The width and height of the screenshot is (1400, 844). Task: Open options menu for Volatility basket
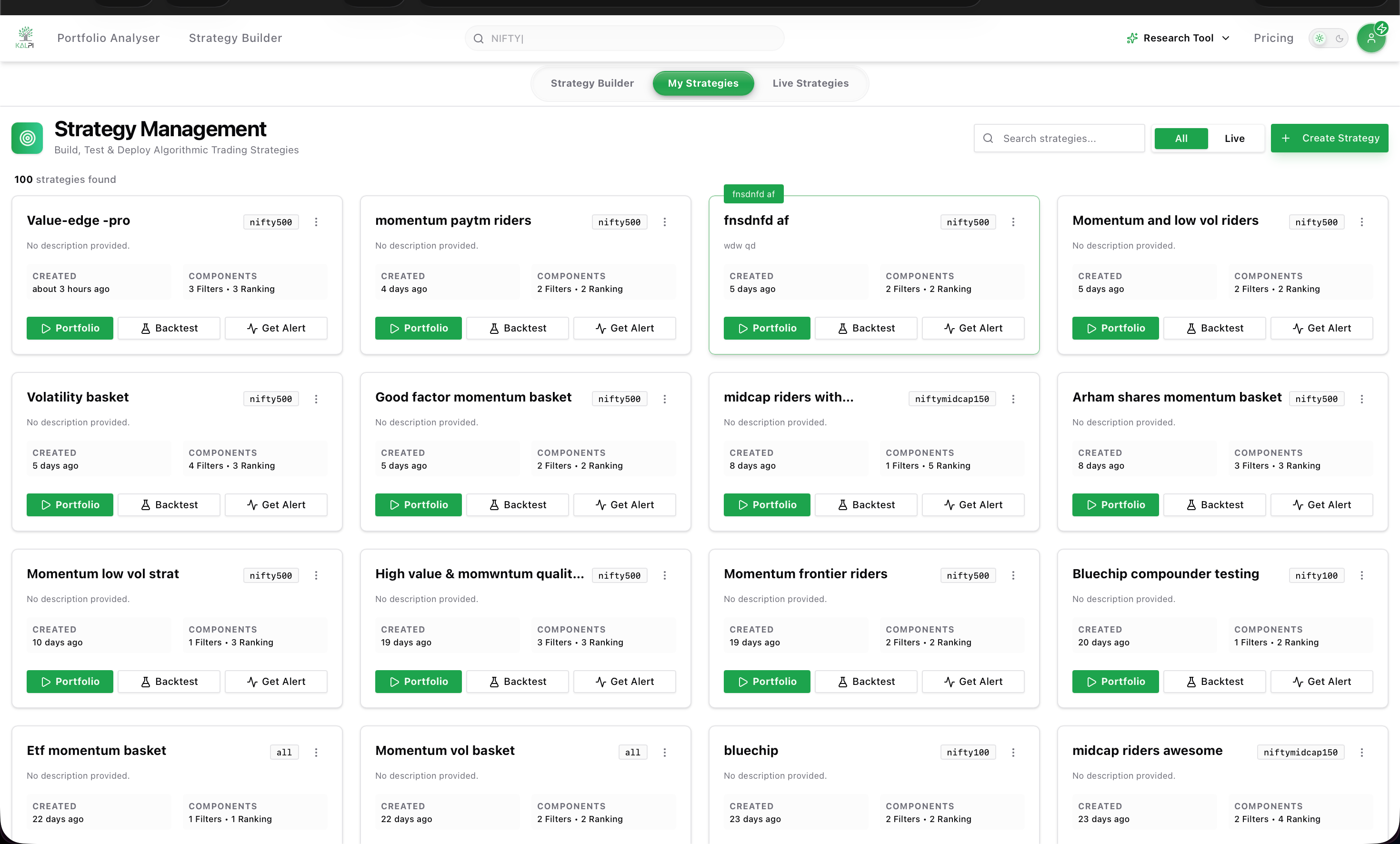[317, 399]
